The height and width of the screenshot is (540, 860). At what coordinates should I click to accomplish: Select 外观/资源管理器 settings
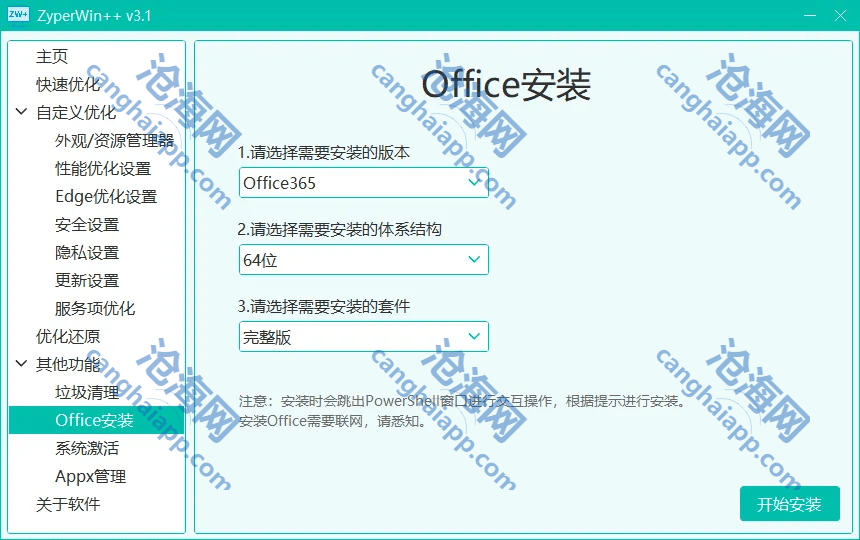coord(114,141)
